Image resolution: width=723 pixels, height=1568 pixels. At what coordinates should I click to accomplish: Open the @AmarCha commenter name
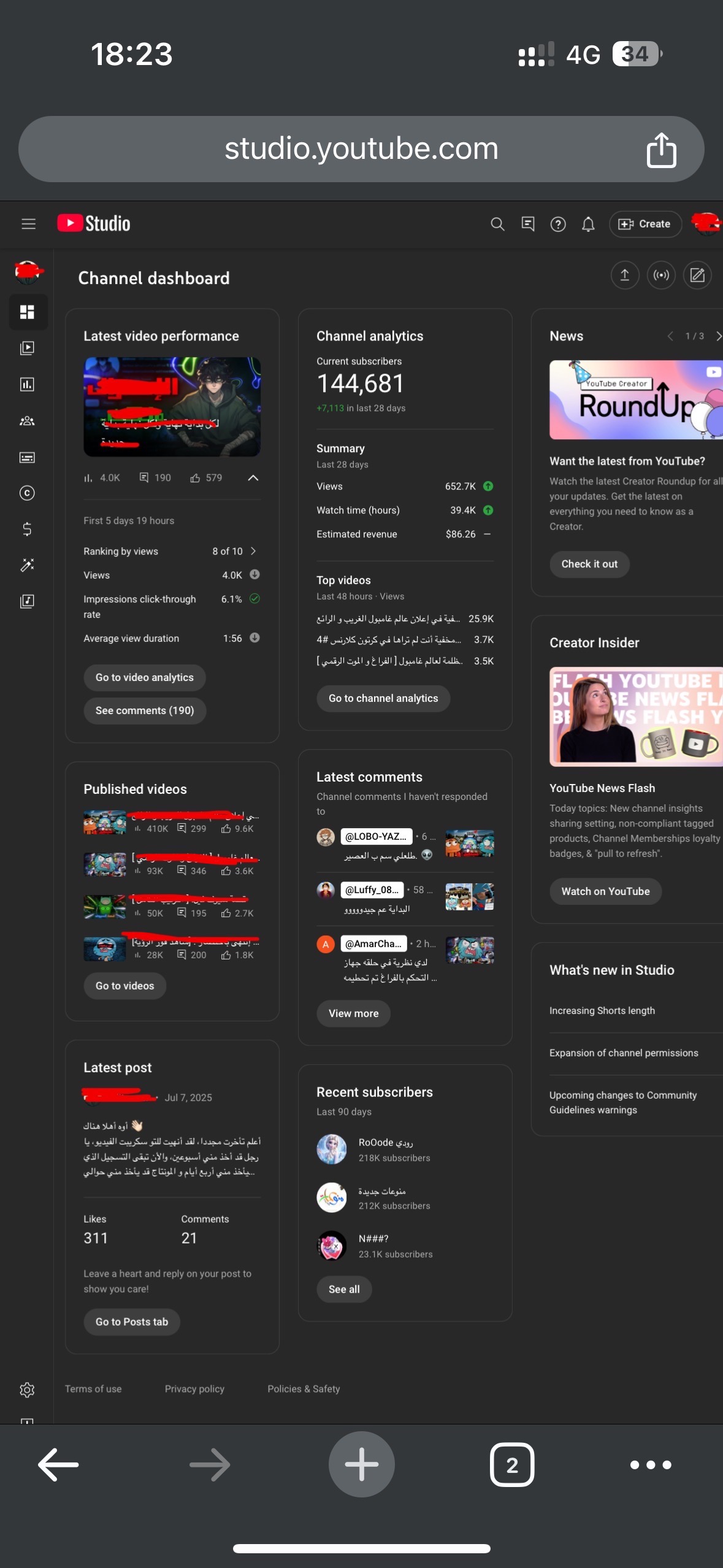coord(373,943)
